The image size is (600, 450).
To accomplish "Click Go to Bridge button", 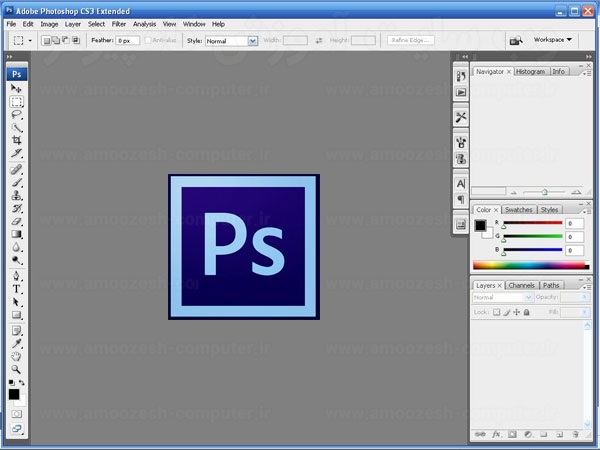I will point(516,40).
